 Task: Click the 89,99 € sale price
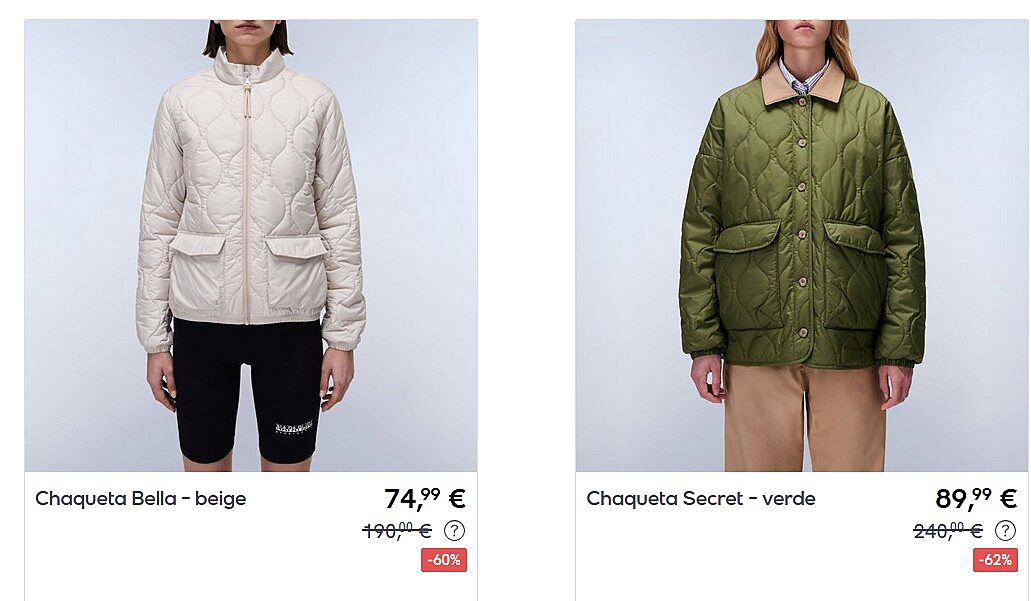976,498
